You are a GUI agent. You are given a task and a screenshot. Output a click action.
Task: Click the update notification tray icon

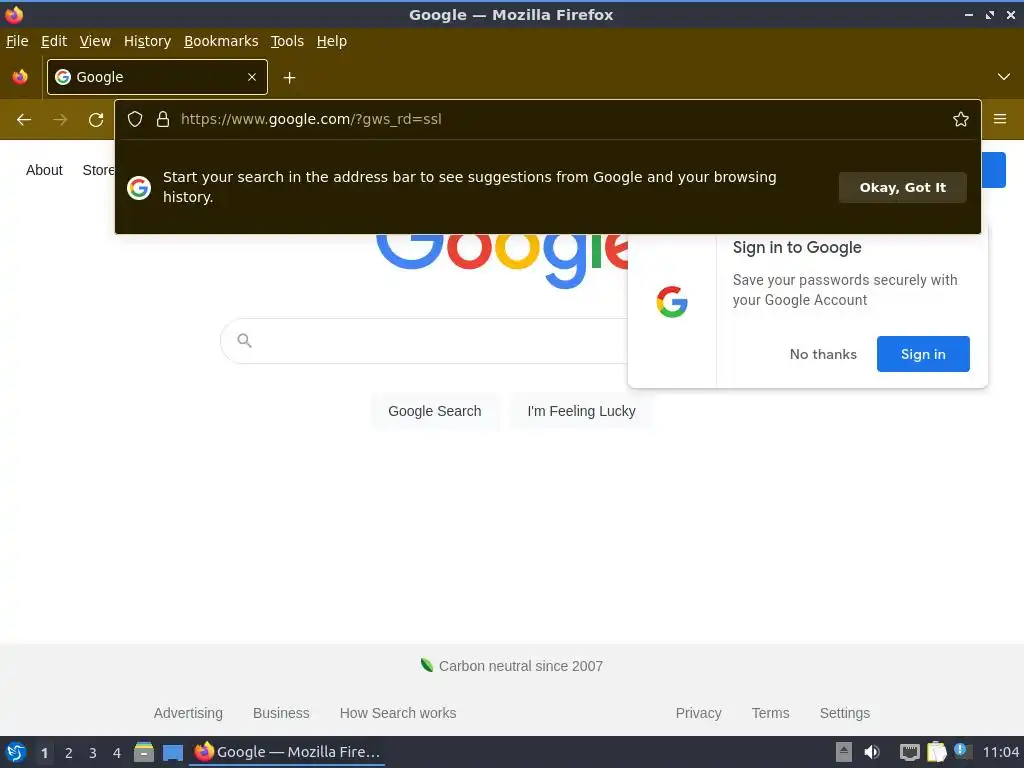[x=962, y=750]
